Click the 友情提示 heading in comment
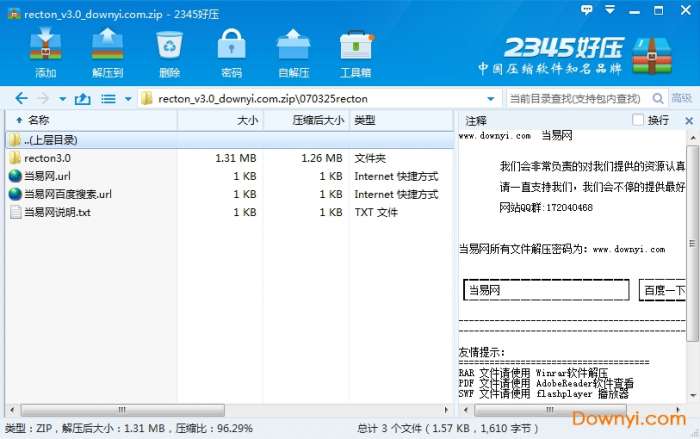 482,352
